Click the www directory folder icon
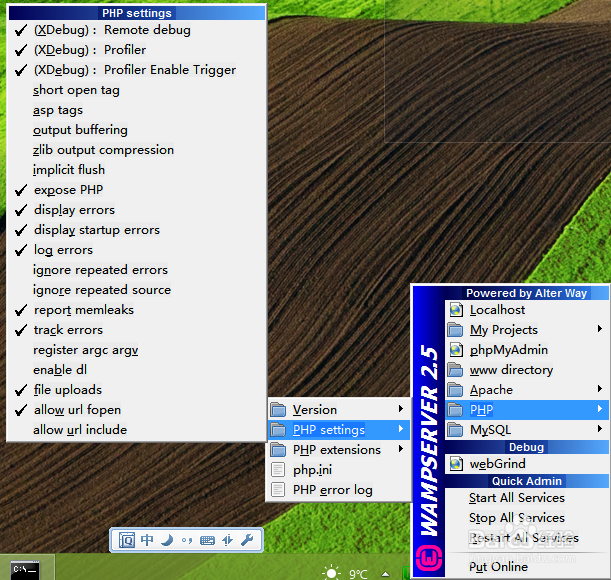The image size is (611, 580). (455, 370)
